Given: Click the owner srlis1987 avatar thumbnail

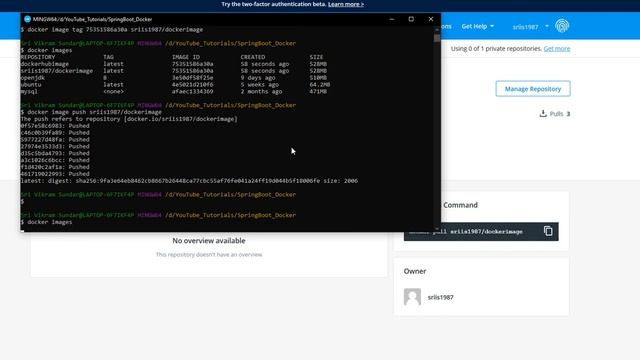Looking at the screenshot, I should tap(412, 297).
